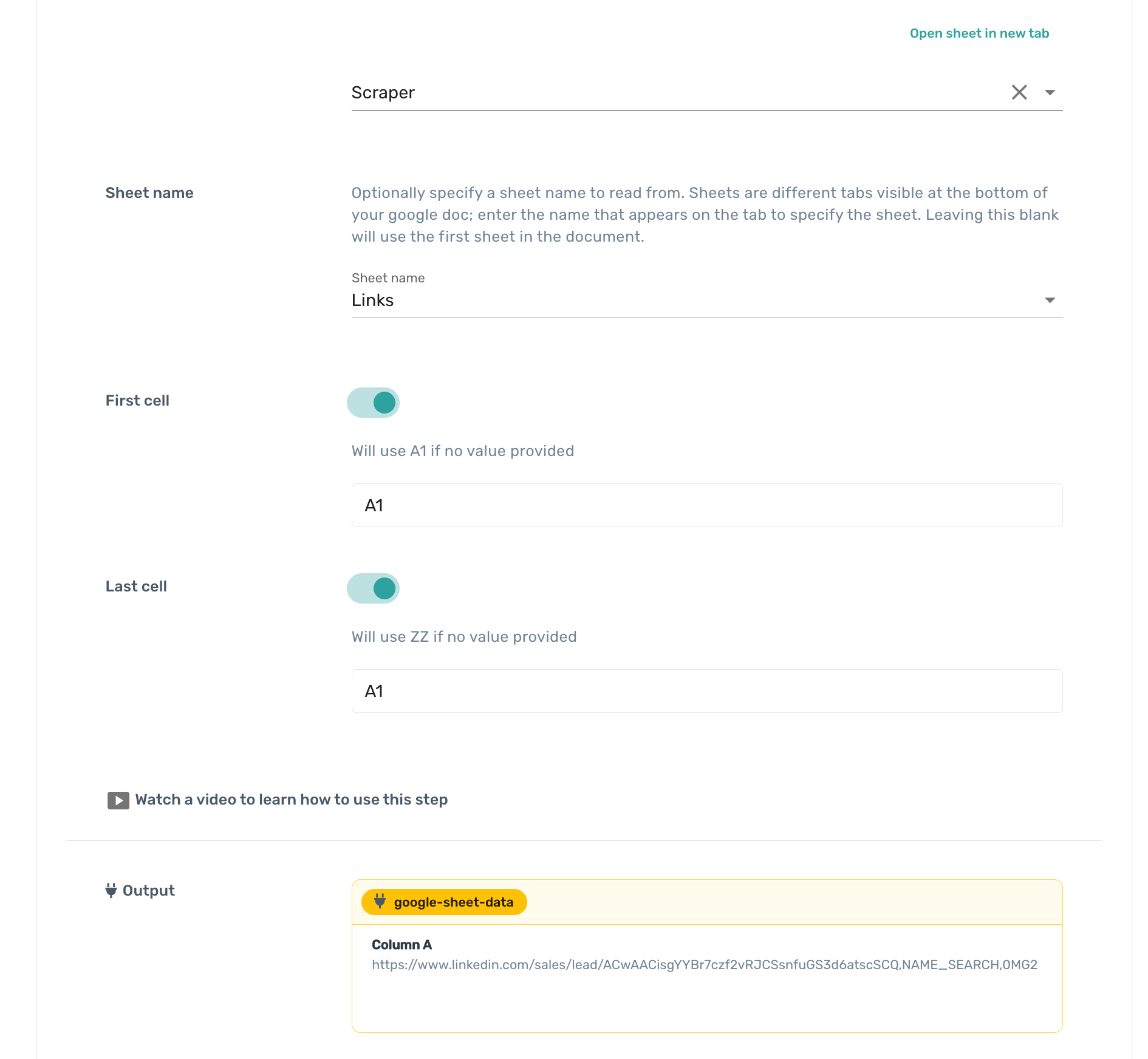Click the video play icon

point(118,800)
